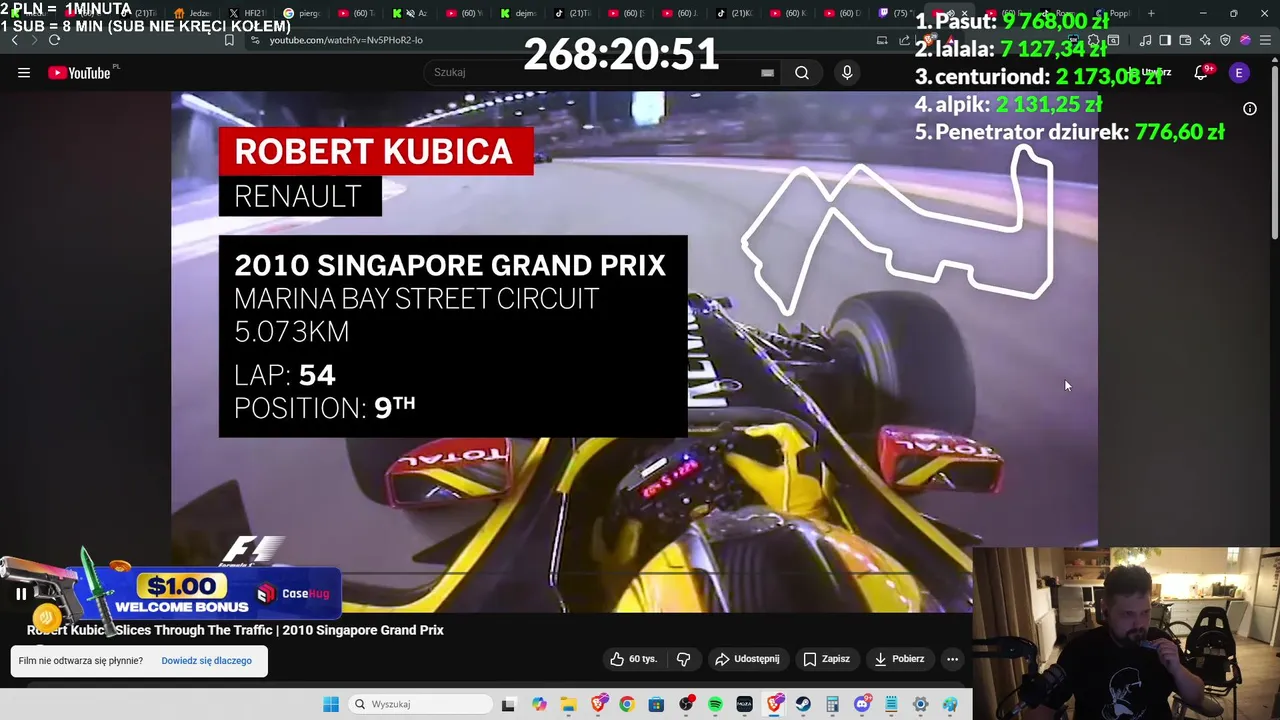This screenshot has height=720, width=1280.
Task: Click the Udostępnij share button
Action: pyautogui.click(x=747, y=659)
